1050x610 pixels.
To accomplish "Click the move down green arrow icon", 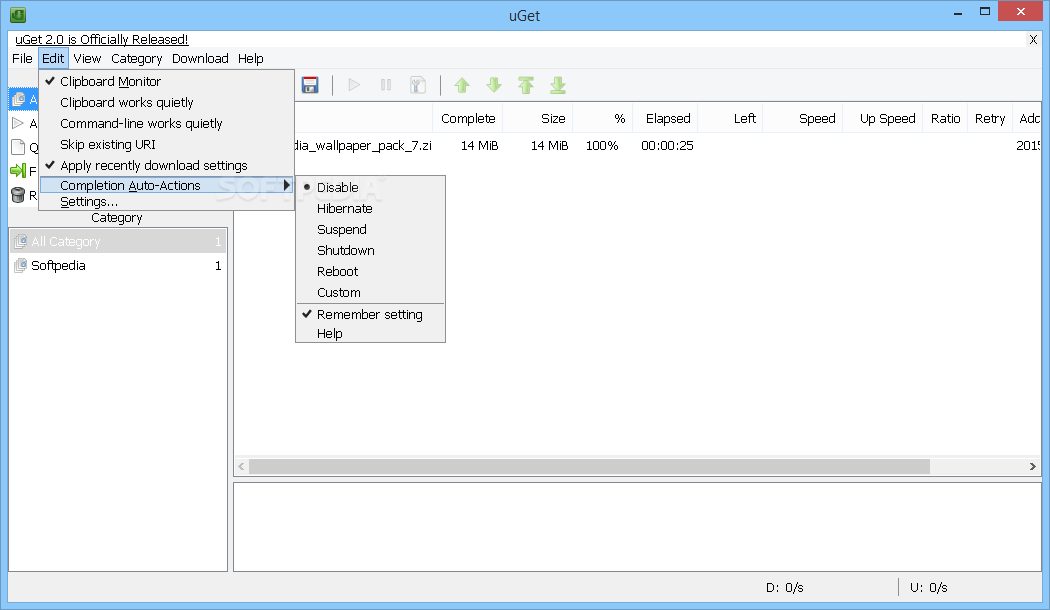I will [x=494, y=85].
